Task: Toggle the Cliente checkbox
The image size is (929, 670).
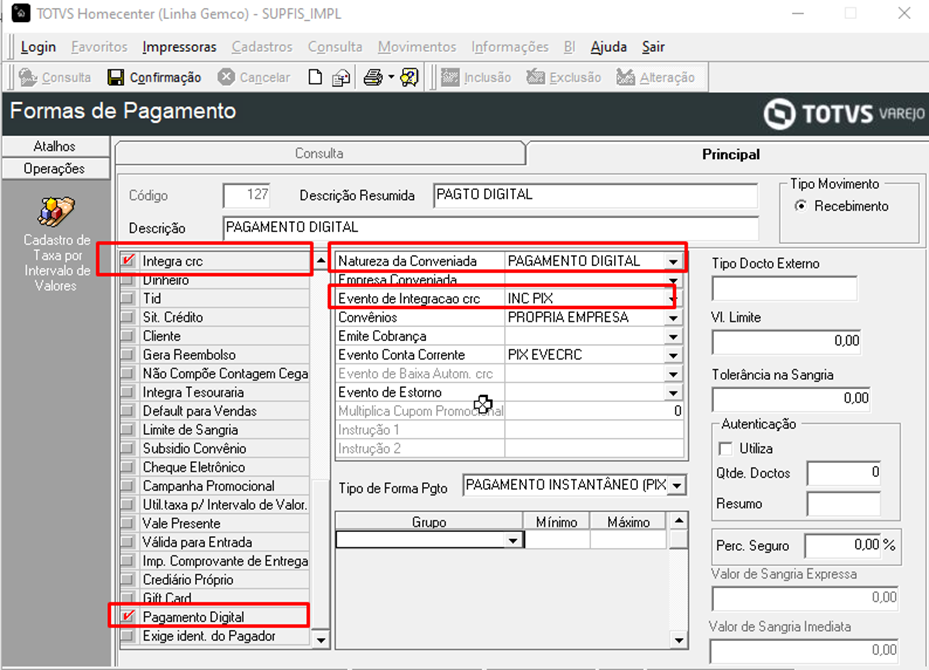Action: point(127,336)
